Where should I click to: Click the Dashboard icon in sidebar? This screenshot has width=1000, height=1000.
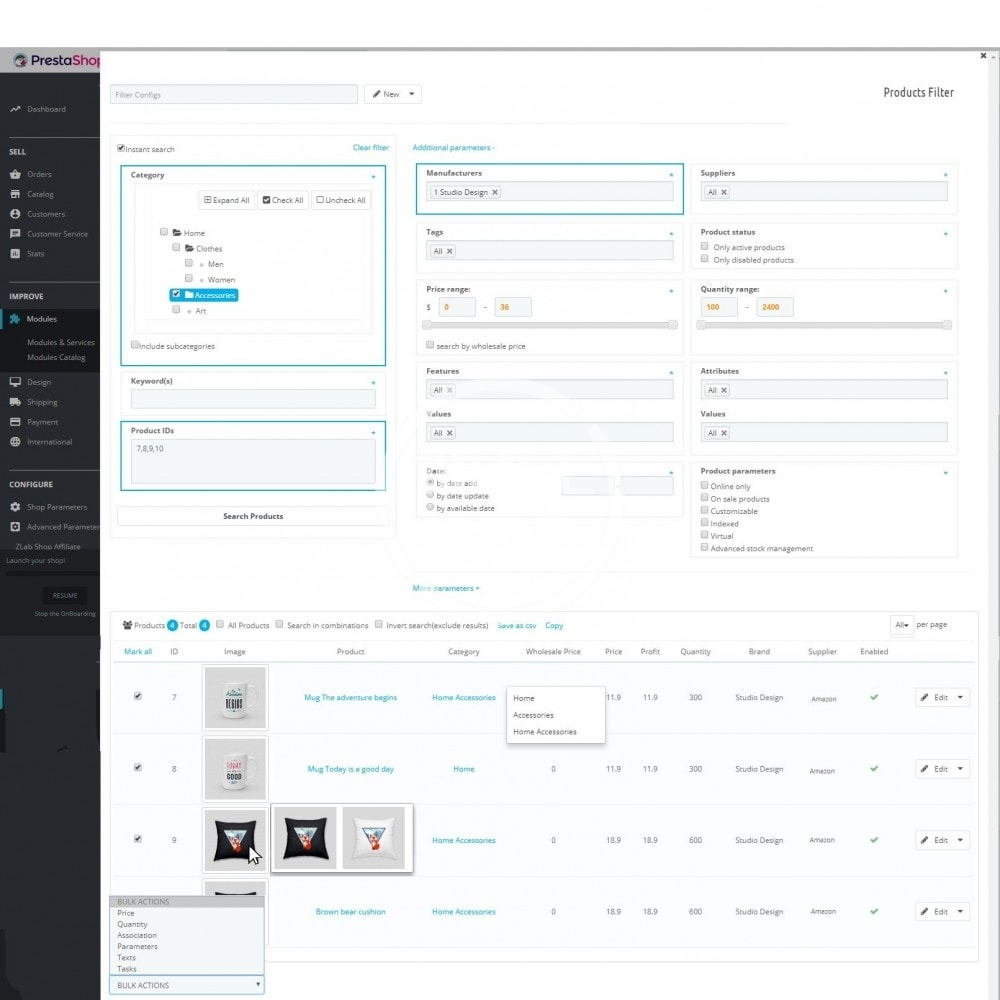click(15, 109)
